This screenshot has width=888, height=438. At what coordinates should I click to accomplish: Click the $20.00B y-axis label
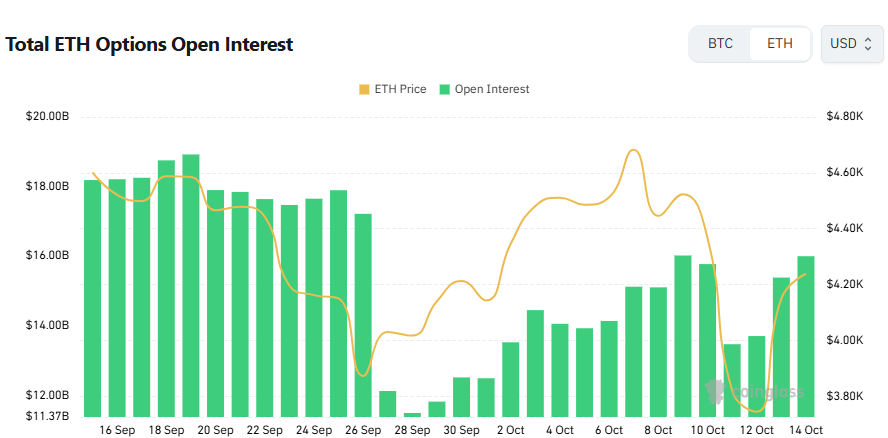tap(47, 117)
